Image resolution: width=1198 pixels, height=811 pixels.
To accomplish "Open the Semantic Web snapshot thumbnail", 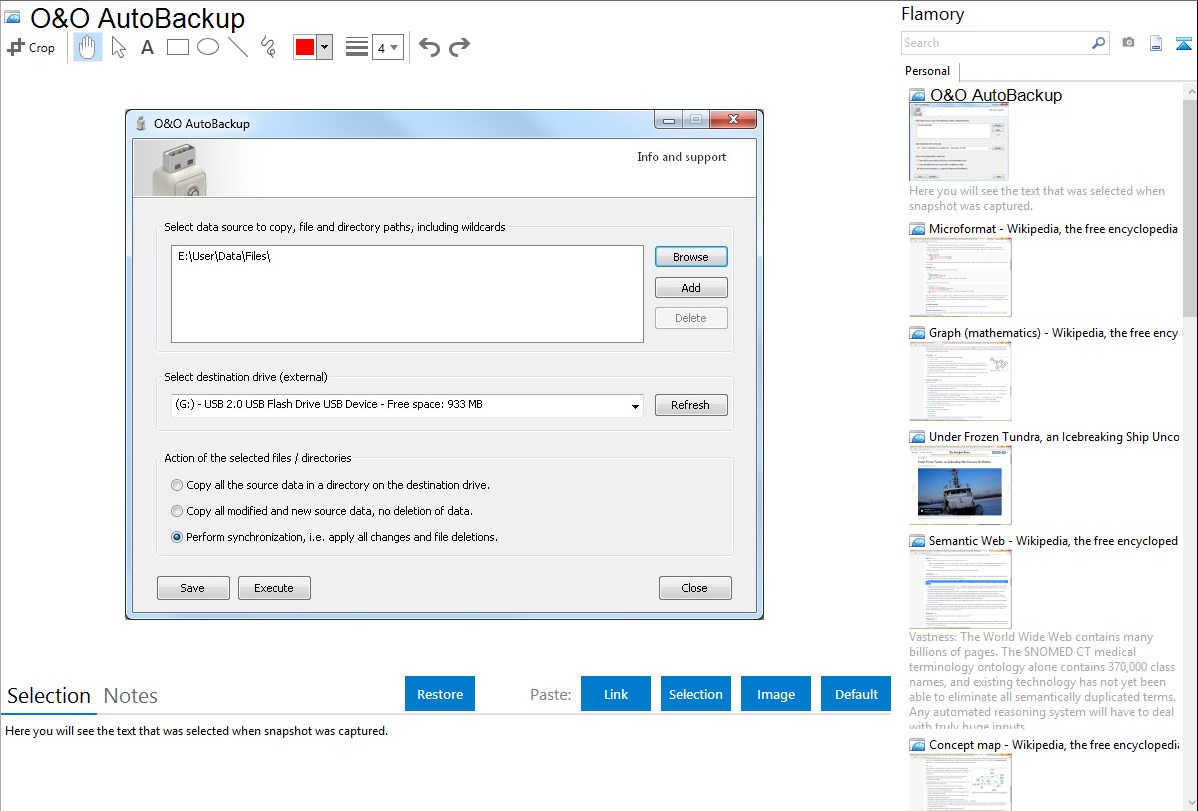I will [x=960, y=589].
